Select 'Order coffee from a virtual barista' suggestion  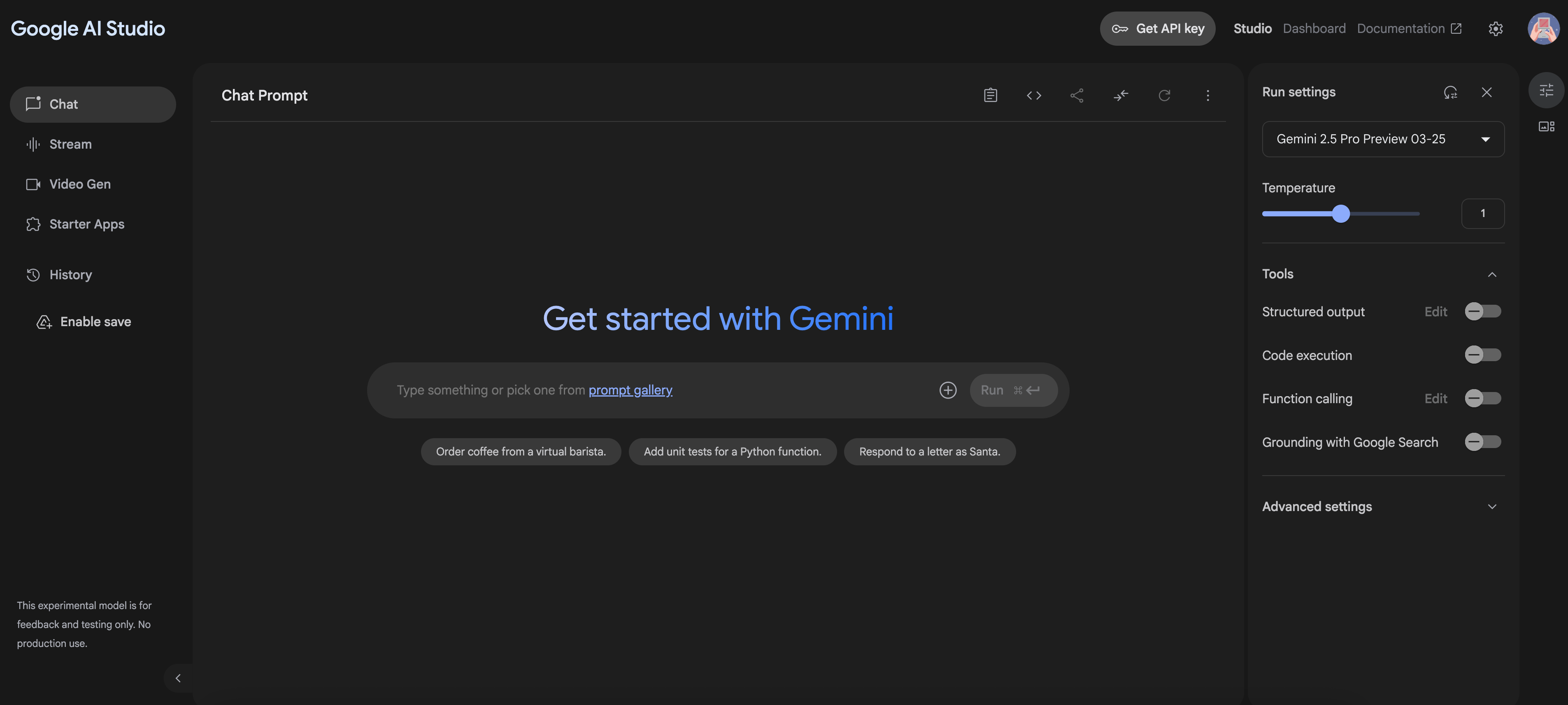521,452
